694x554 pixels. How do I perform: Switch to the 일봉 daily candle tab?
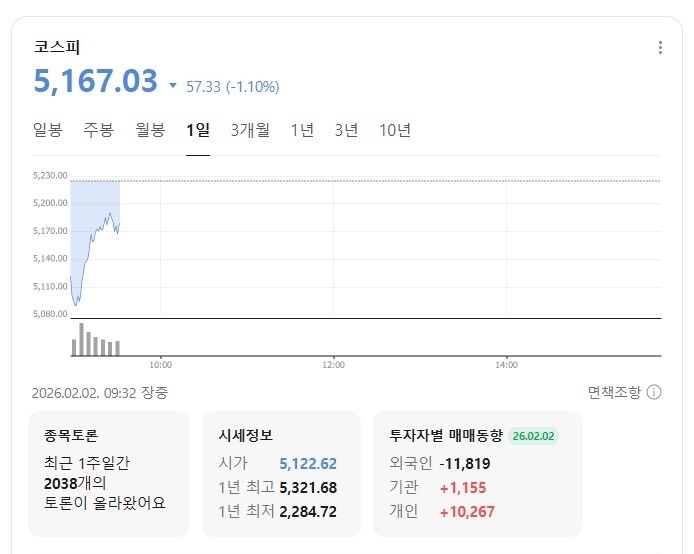[x=48, y=130]
